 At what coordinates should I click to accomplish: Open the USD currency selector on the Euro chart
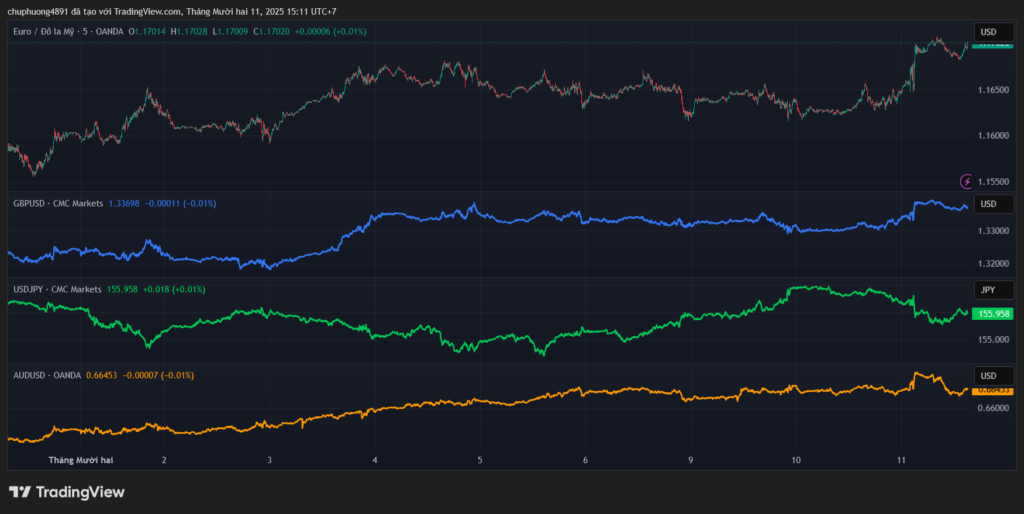tap(988, 32)
